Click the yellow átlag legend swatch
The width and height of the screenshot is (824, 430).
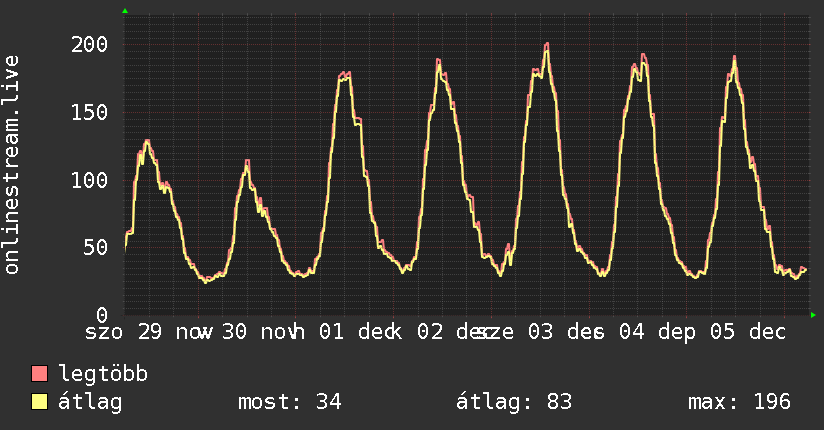coord(39,402)
